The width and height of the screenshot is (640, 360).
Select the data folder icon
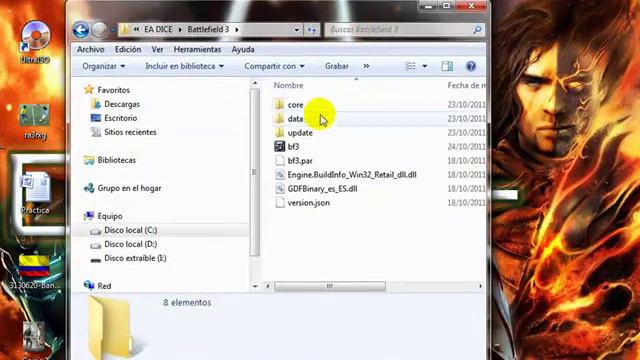[x=280, y=118]
